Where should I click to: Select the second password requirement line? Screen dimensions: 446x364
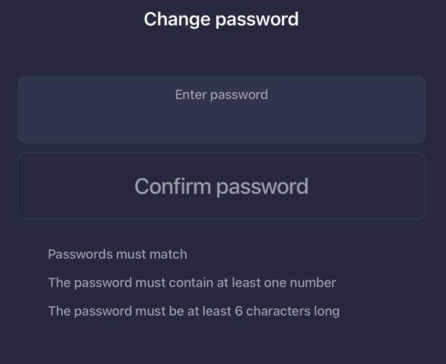click(x=192, y=283)
